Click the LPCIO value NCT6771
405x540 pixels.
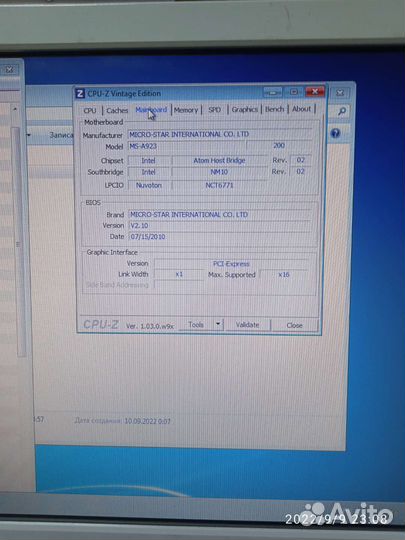click(x=219, y=185)
